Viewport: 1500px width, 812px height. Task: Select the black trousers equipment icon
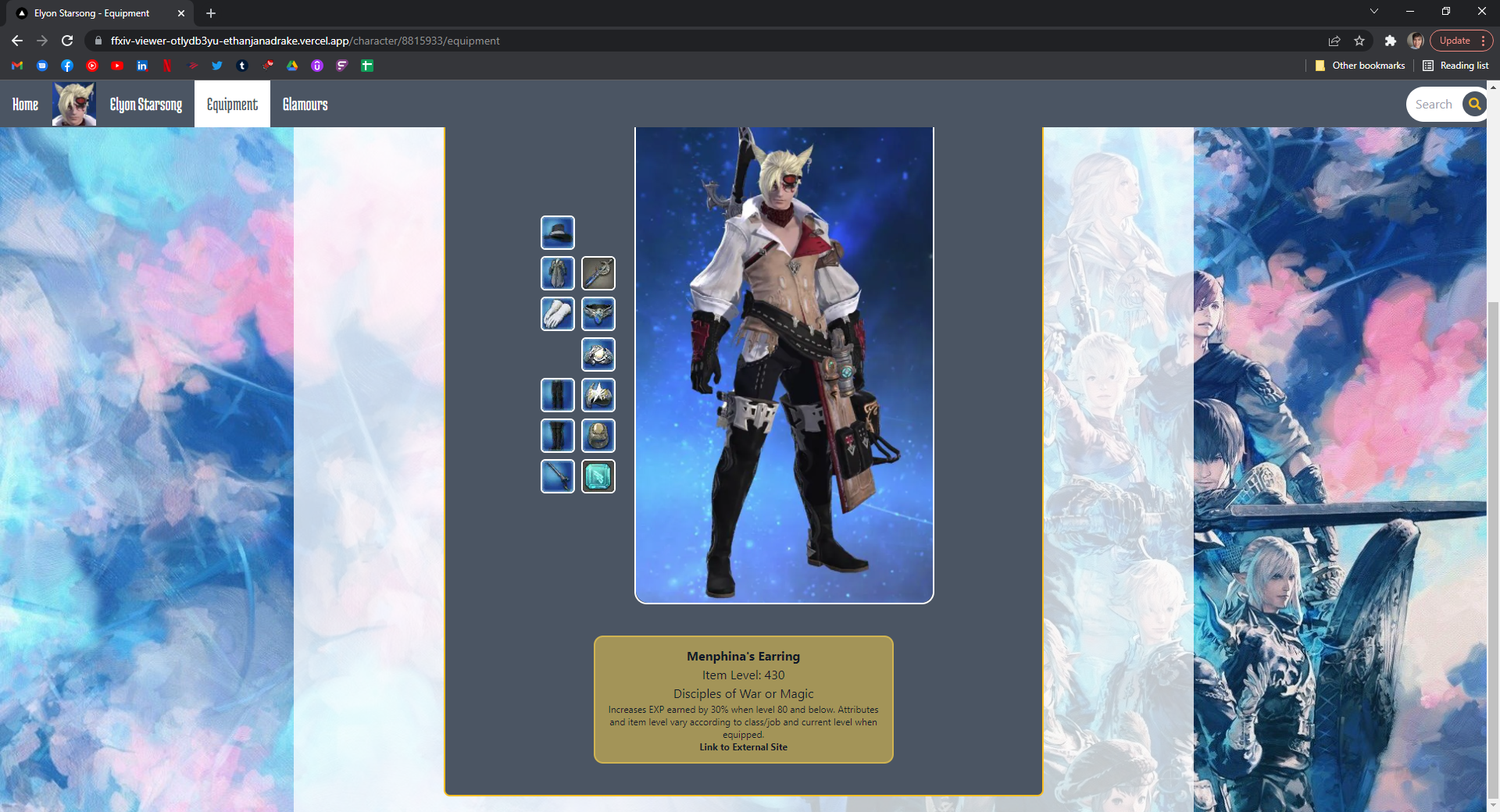point(557,395)
